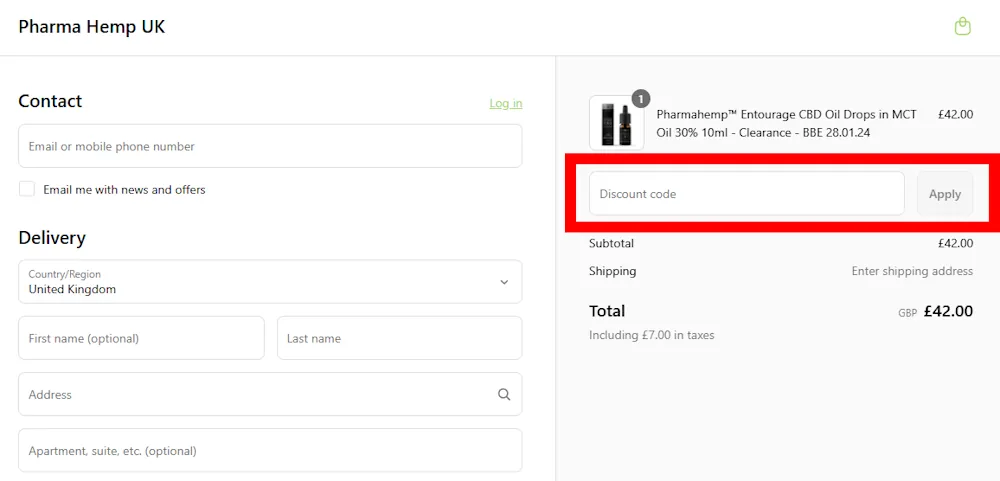Click the First name (optional) field
The height and width of the screenshot is (481, 1000).
point(141,338)
